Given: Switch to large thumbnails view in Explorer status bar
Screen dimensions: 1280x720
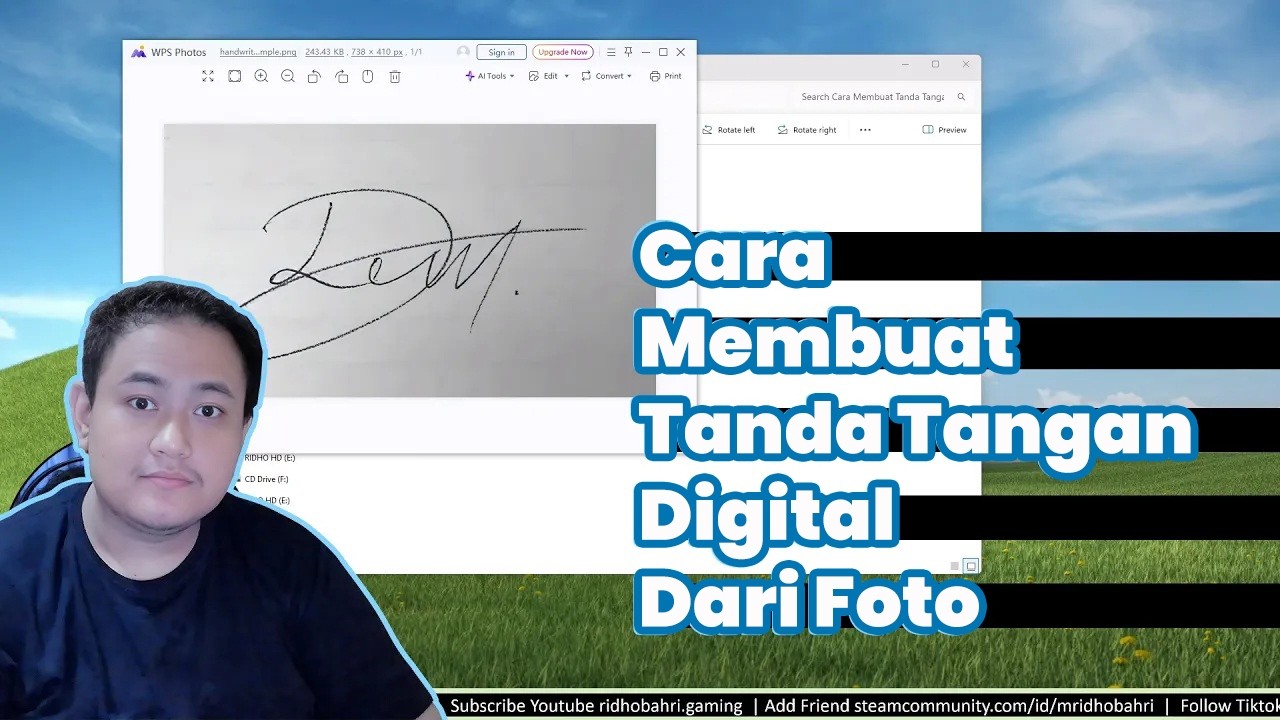Looking at the screenshot, I should point(970,566).
